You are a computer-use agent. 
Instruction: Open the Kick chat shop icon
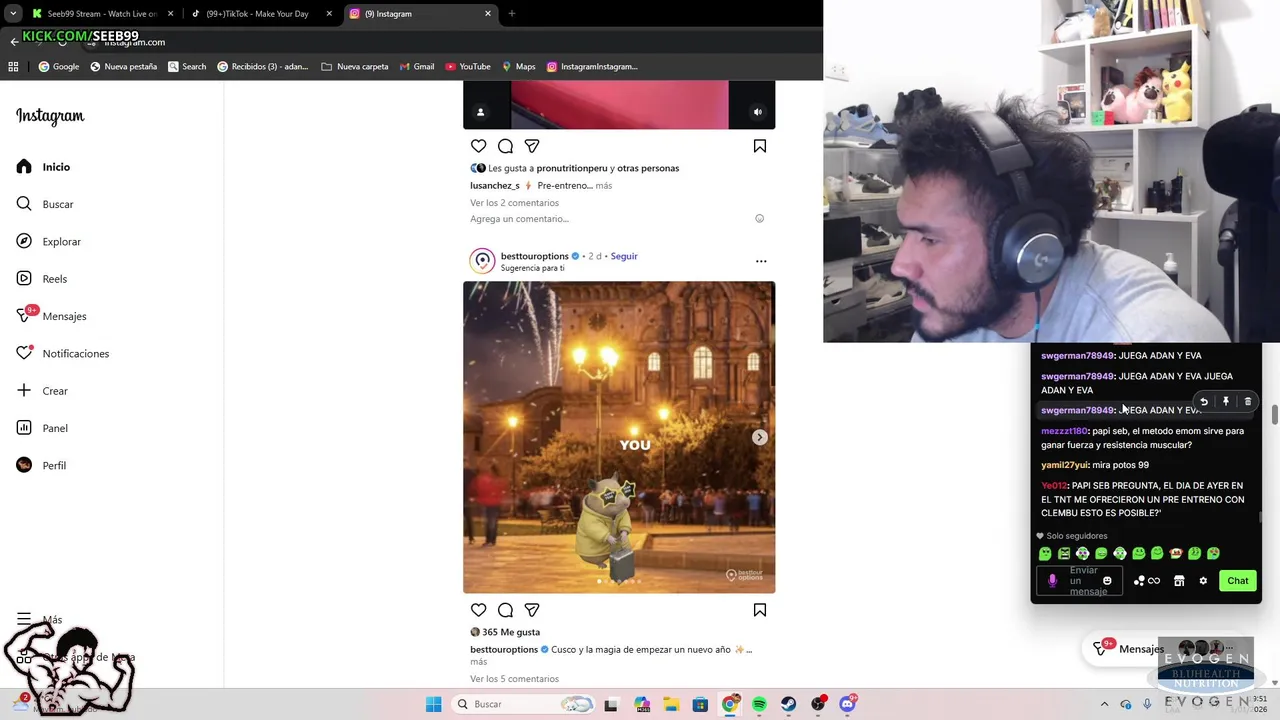tap(1179, 581)
